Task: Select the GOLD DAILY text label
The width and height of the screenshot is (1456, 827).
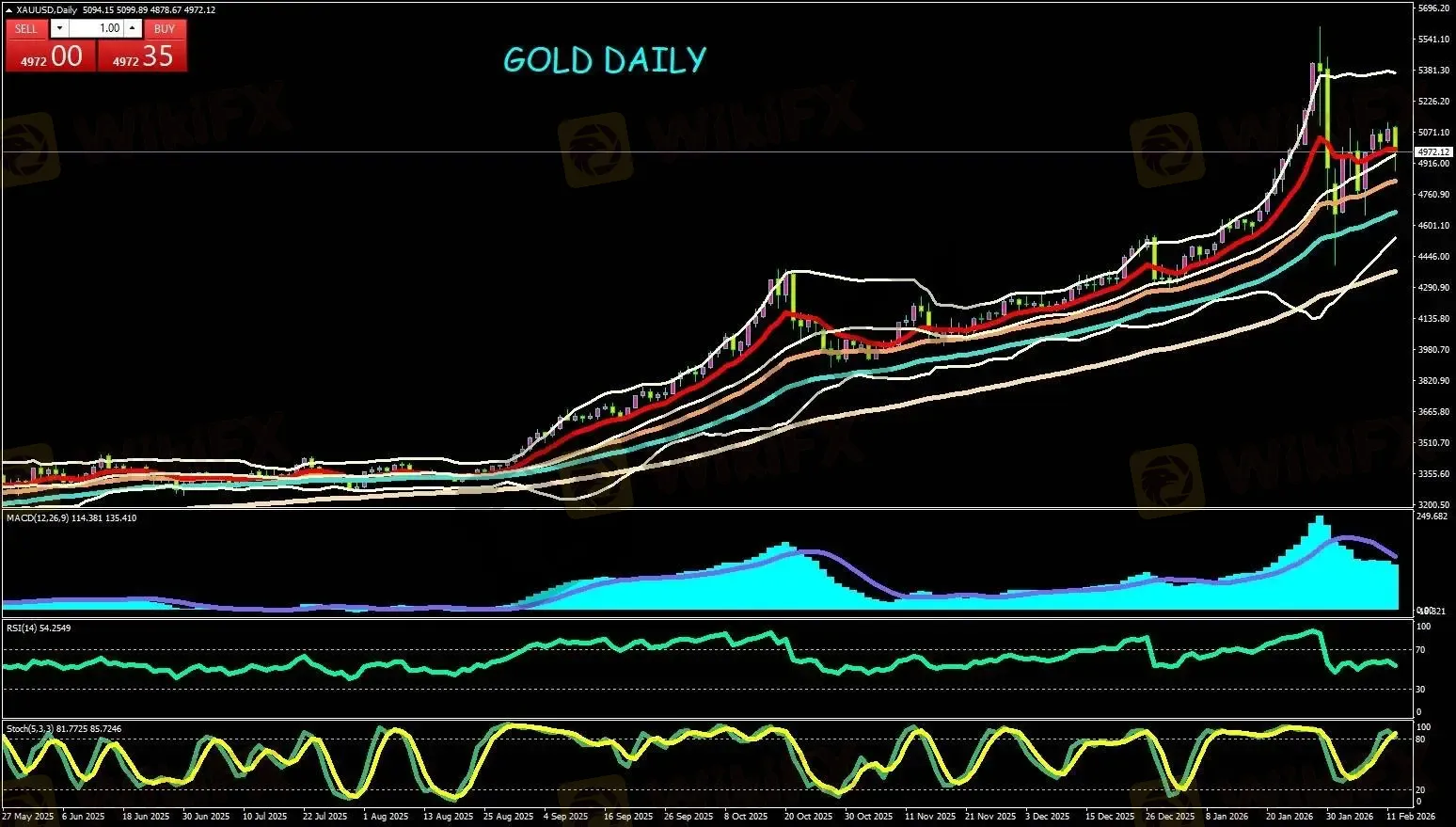Action: 605,60
